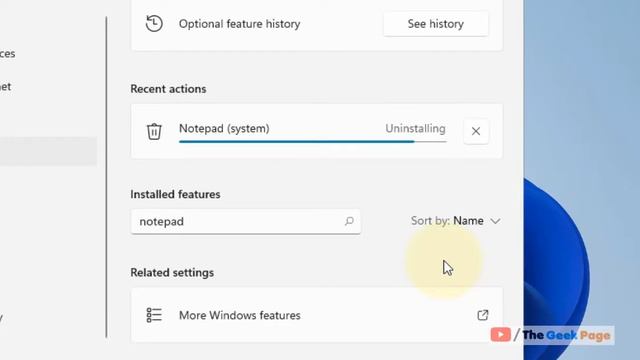Image resolution: width=640 pixels, height=360 pixels.
Task: Open the See history button
Action: point(436,24)
